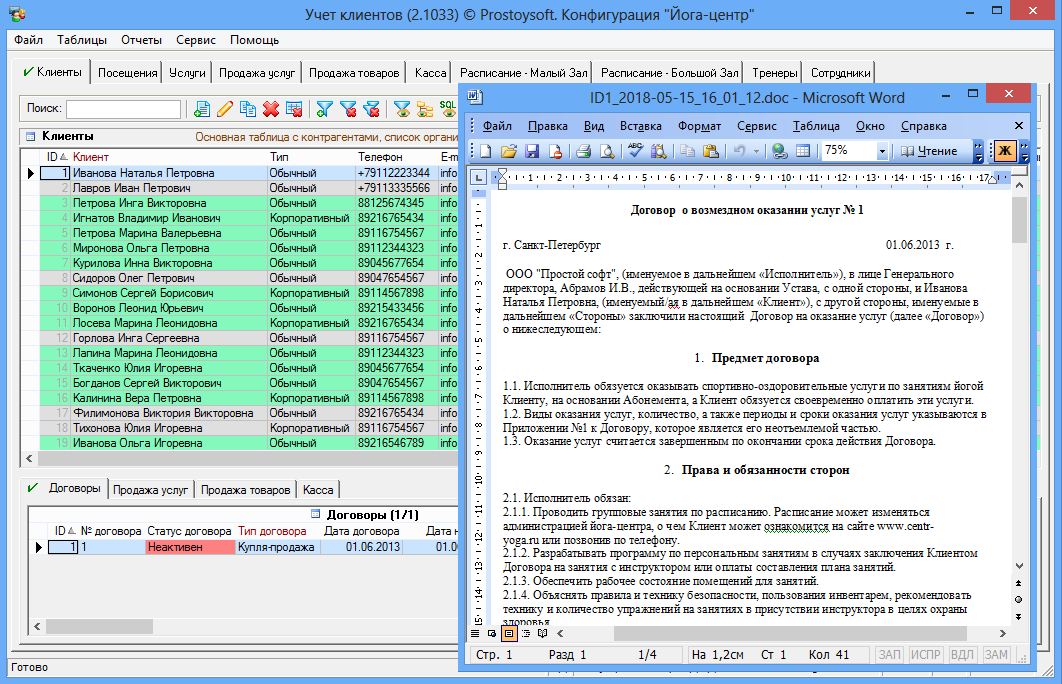Click the delete table rows icon

click(294, 108)
